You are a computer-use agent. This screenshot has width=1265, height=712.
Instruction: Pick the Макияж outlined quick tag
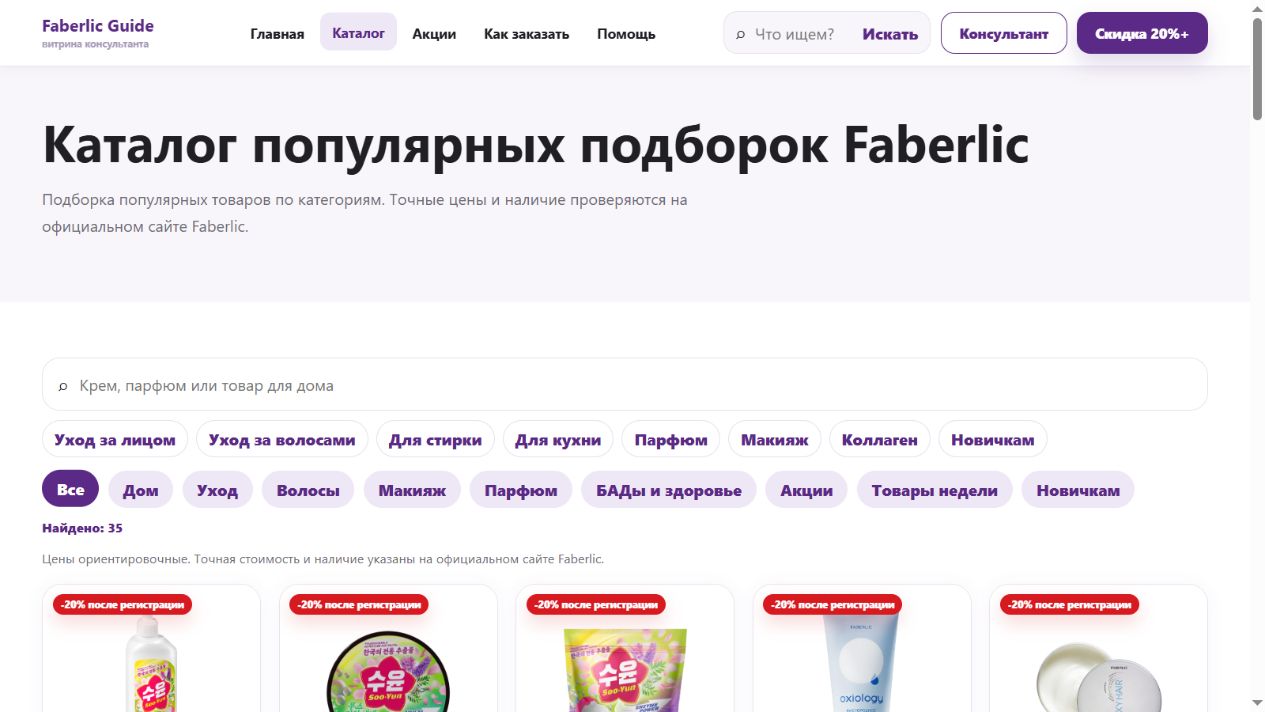(775, 439)
